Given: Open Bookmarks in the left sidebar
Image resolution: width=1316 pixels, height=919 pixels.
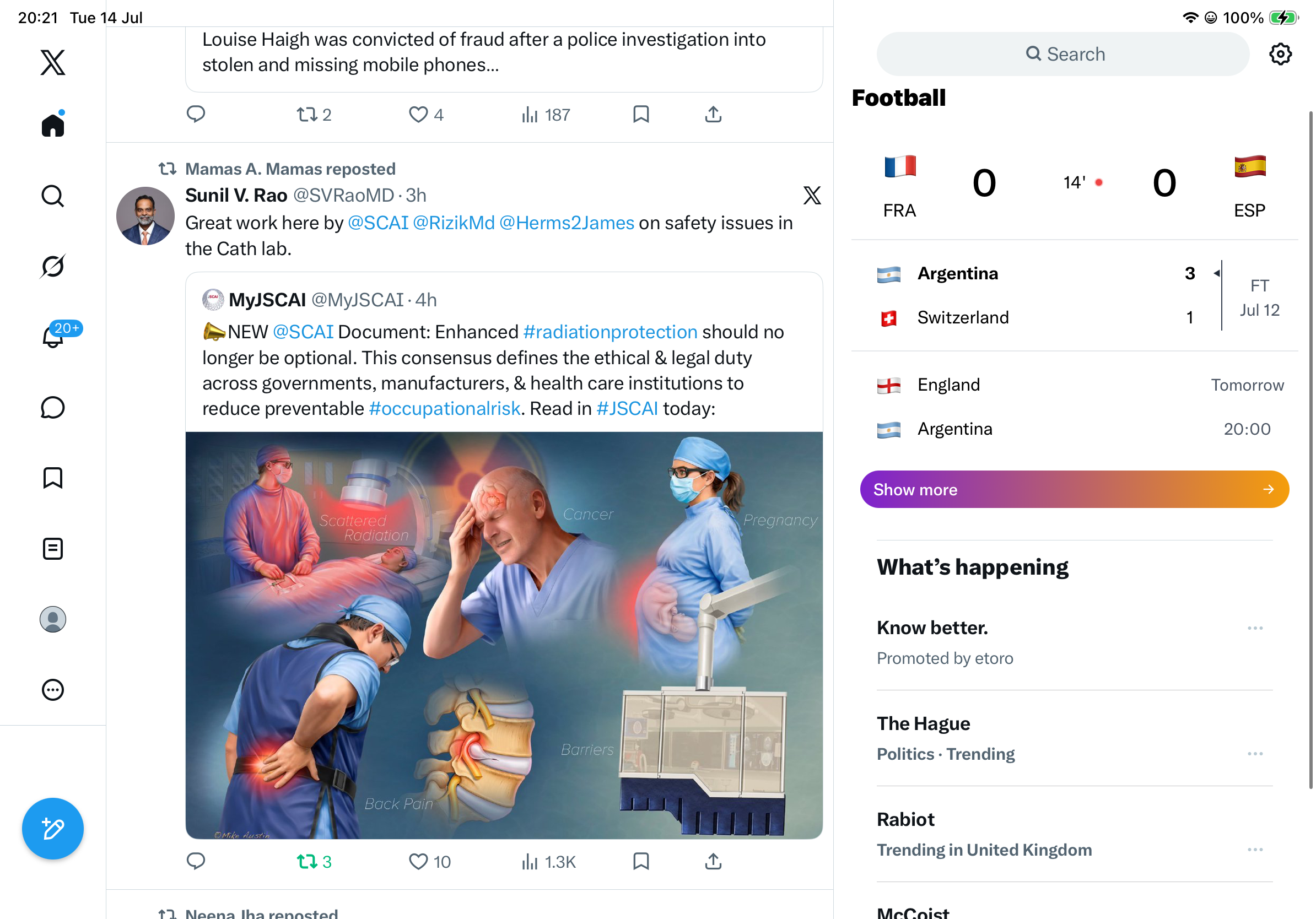Looking at the screenshot, I should pos(53,478).
